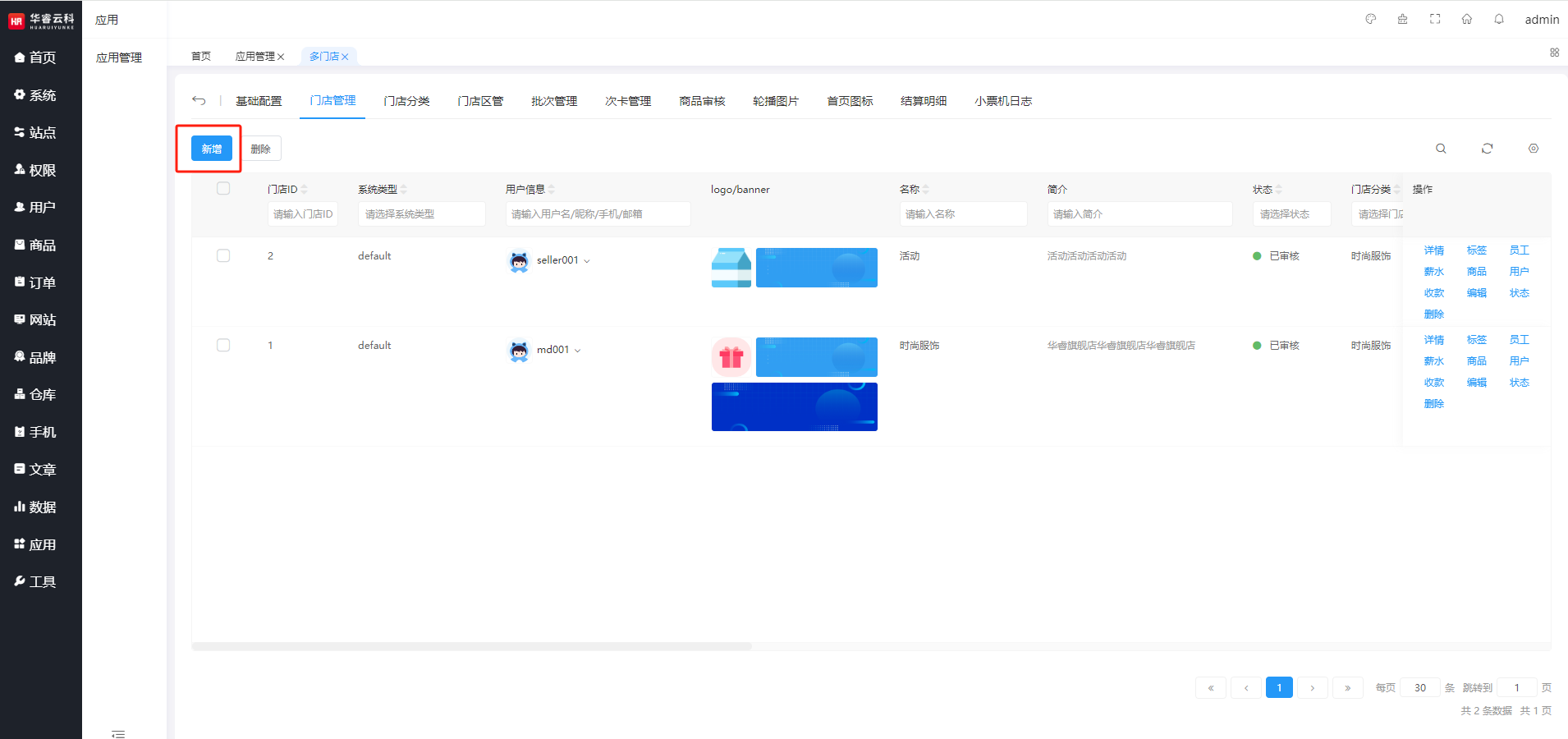This screenshot has width=1568, height=739.
Task: Expand the seller001 user dropdown
Action: 586,261
